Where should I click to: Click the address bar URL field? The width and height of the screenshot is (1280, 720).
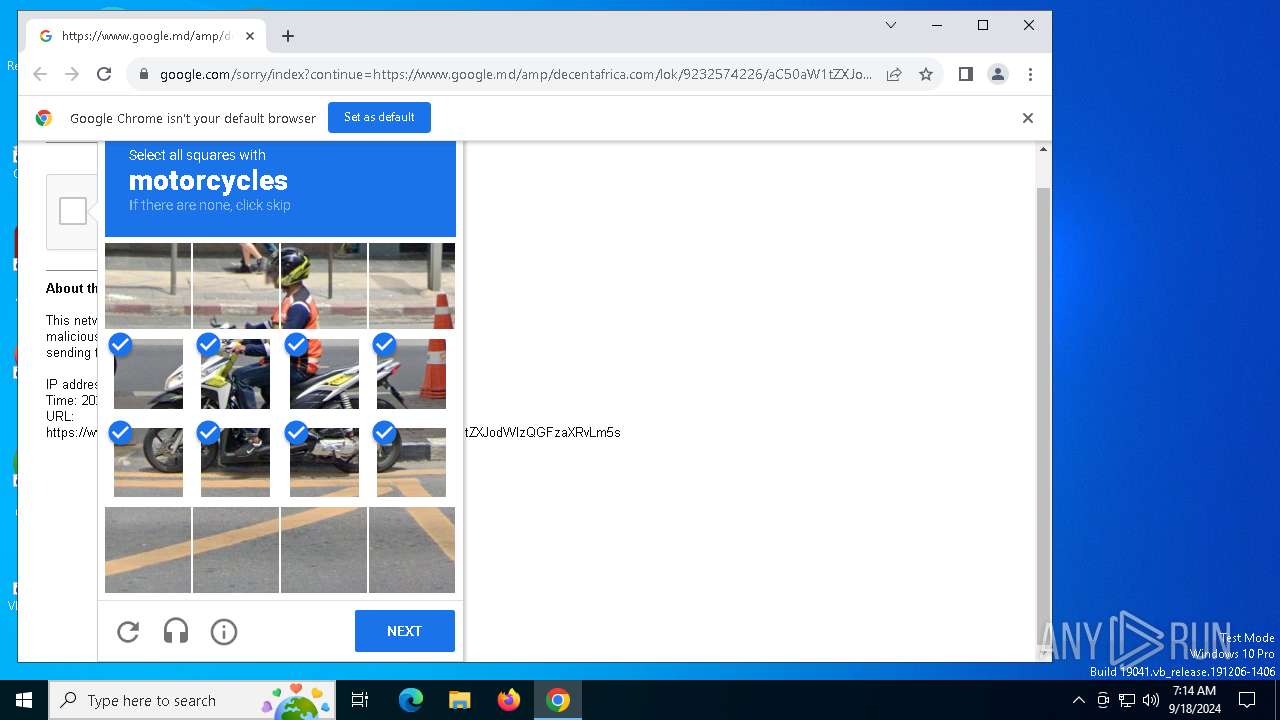pos(515,74)
